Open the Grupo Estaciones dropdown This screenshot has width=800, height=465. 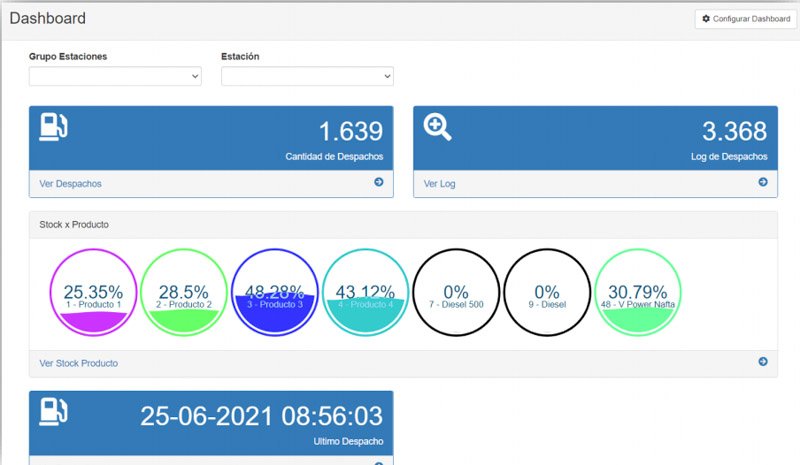pos(115,77)
